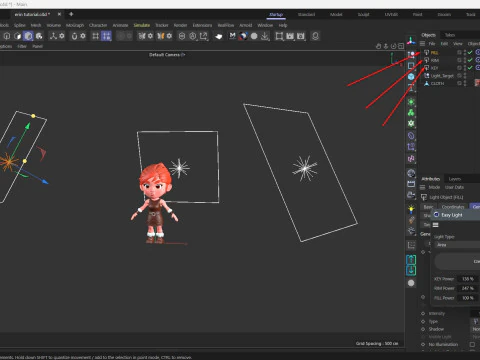This screenshot has height=360, width=480.
Task: Open the Character menu
Action: [x=98, y=25]
